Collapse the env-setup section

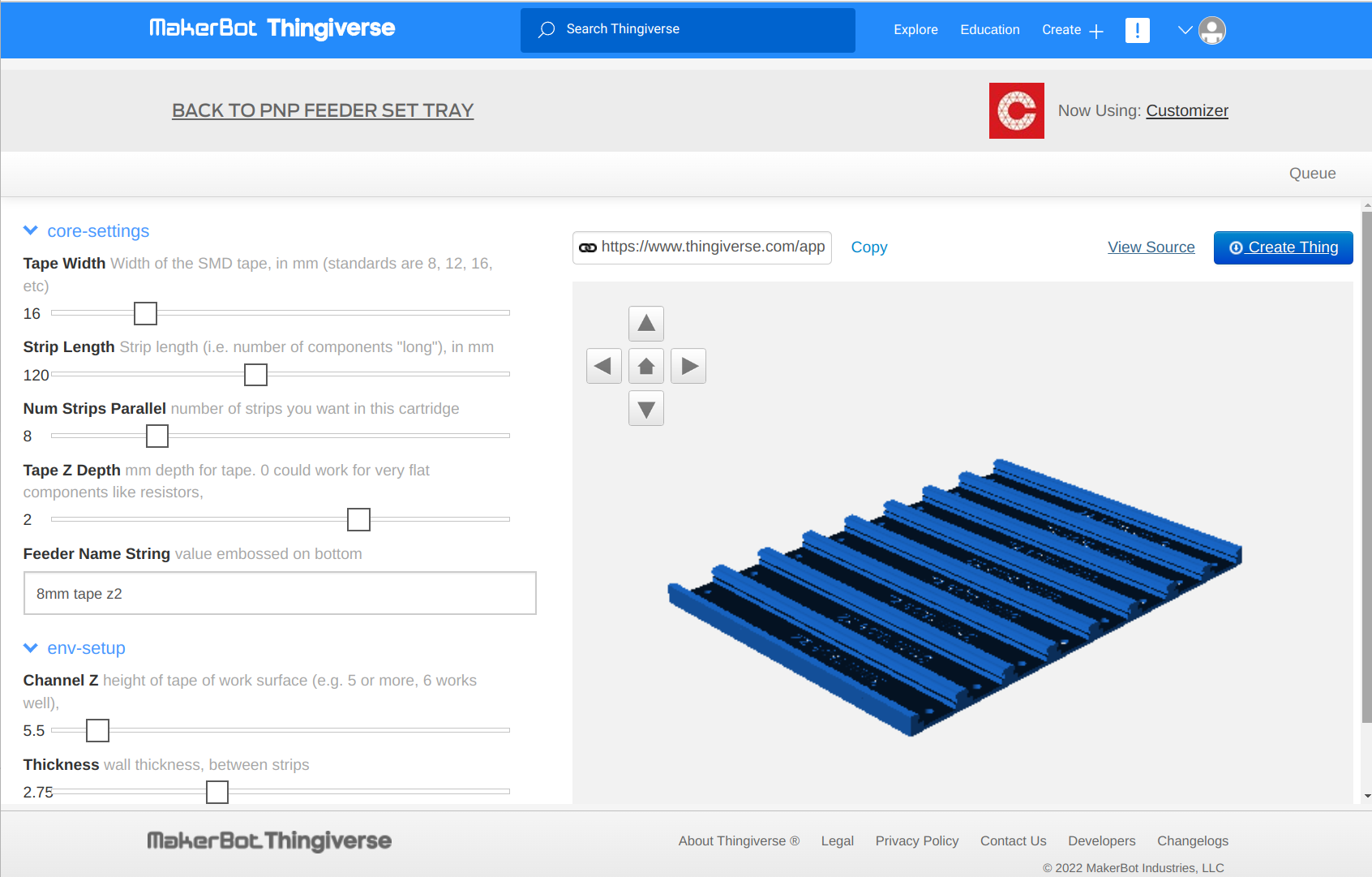coord(32,648)
